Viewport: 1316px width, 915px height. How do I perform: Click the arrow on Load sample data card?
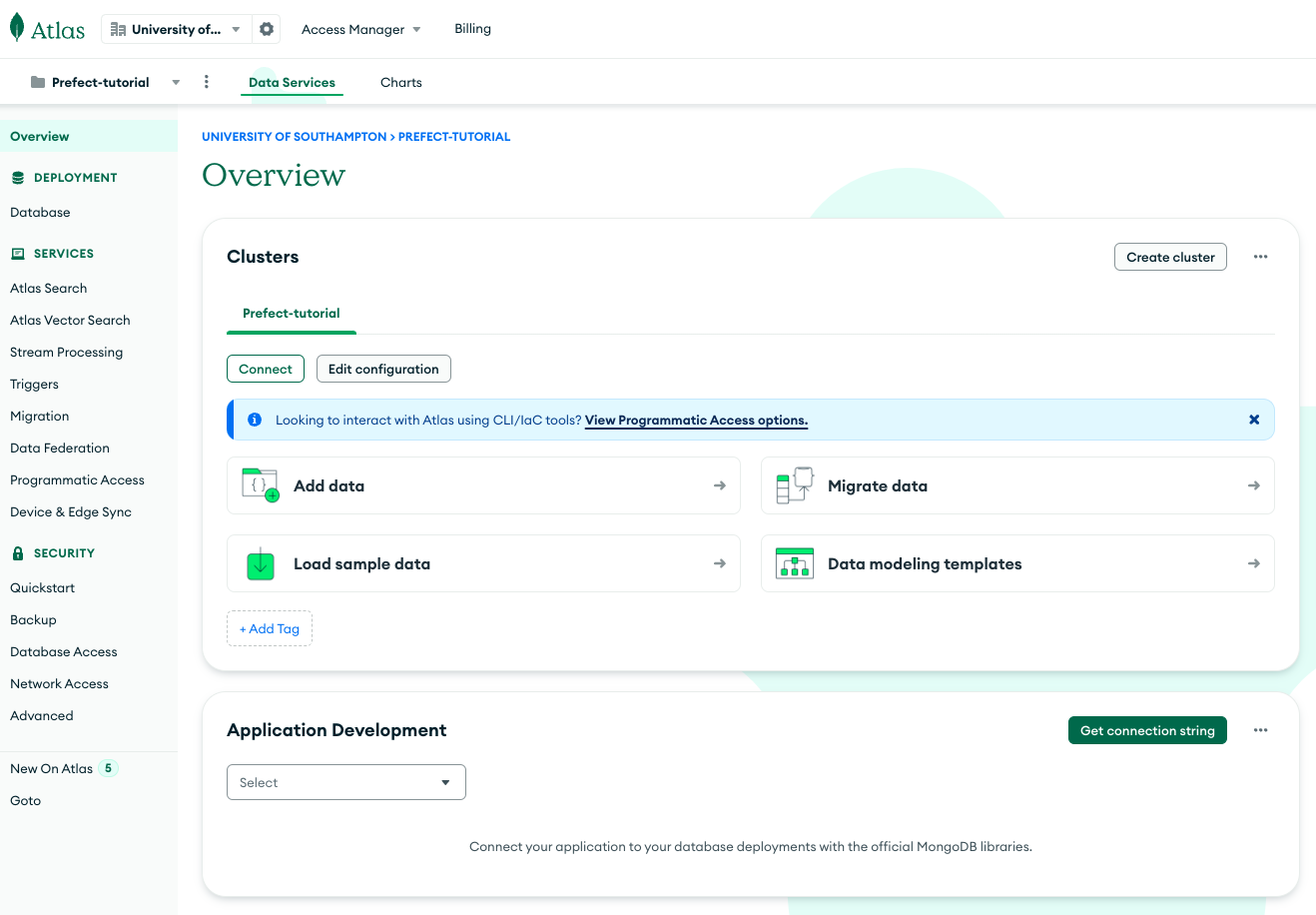click(x=720, y=563)
